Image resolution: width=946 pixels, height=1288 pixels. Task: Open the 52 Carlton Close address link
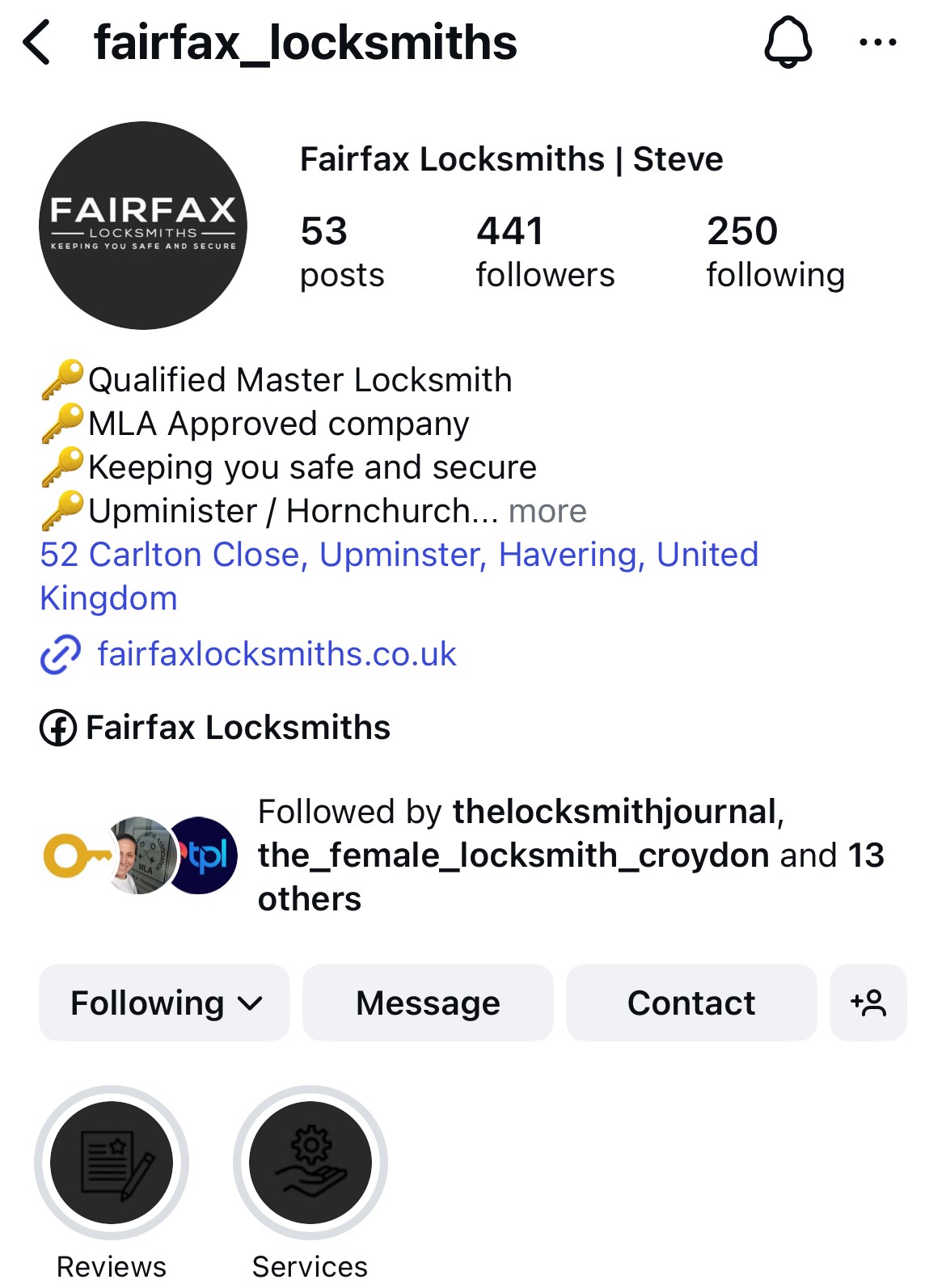[x=399, y=576]
